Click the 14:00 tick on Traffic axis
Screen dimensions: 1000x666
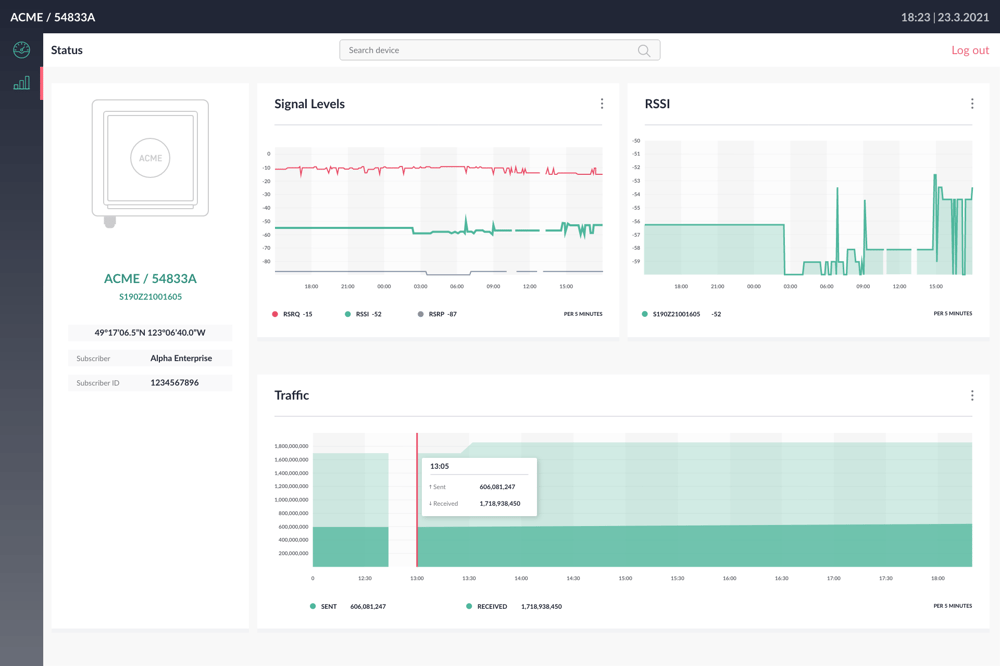[x=521, y=578]
